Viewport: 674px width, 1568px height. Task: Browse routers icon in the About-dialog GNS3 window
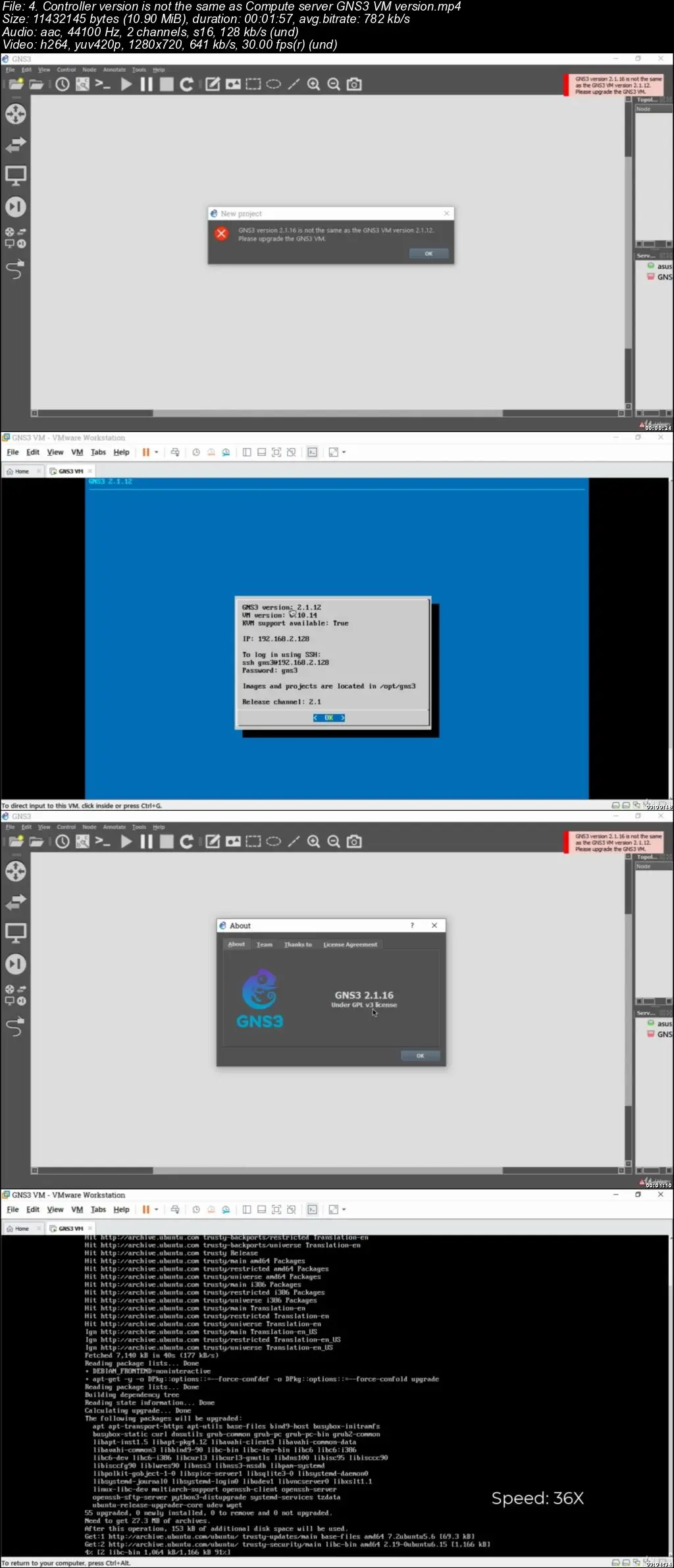click(16, 871)
